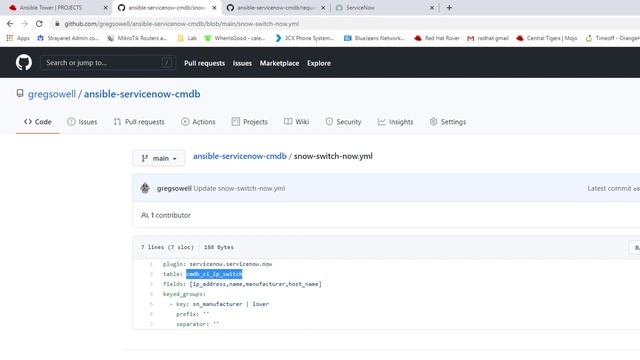Image resolution: width=640 pixels, height=360 pixels.
Task: Open the Red Hat Rover bookmark
Action: pos(437,38)
